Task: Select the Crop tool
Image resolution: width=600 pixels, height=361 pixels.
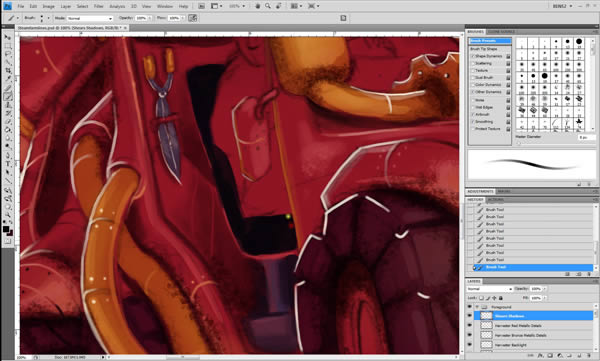Action: [x=8, y=71]
